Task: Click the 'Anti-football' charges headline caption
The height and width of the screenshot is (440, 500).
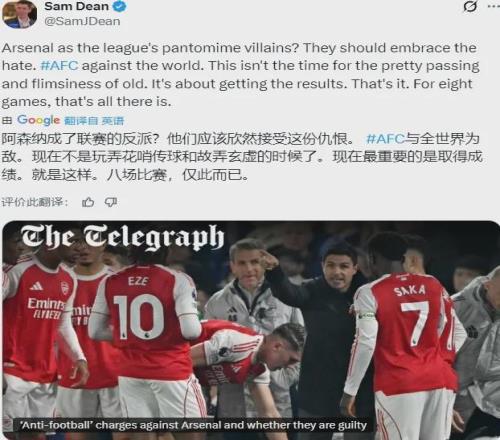Action: 193,425
